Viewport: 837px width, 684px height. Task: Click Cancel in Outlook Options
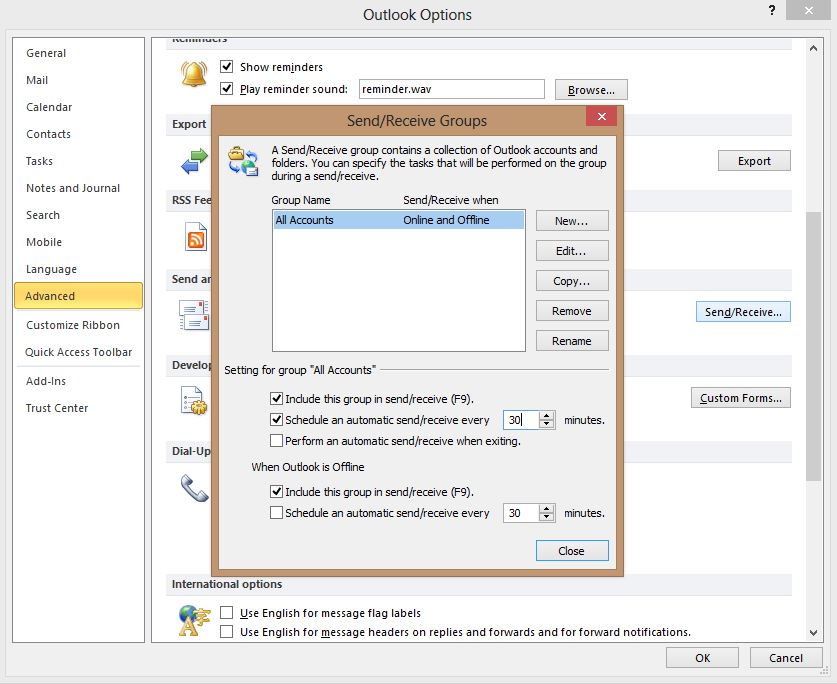(786, 658)
